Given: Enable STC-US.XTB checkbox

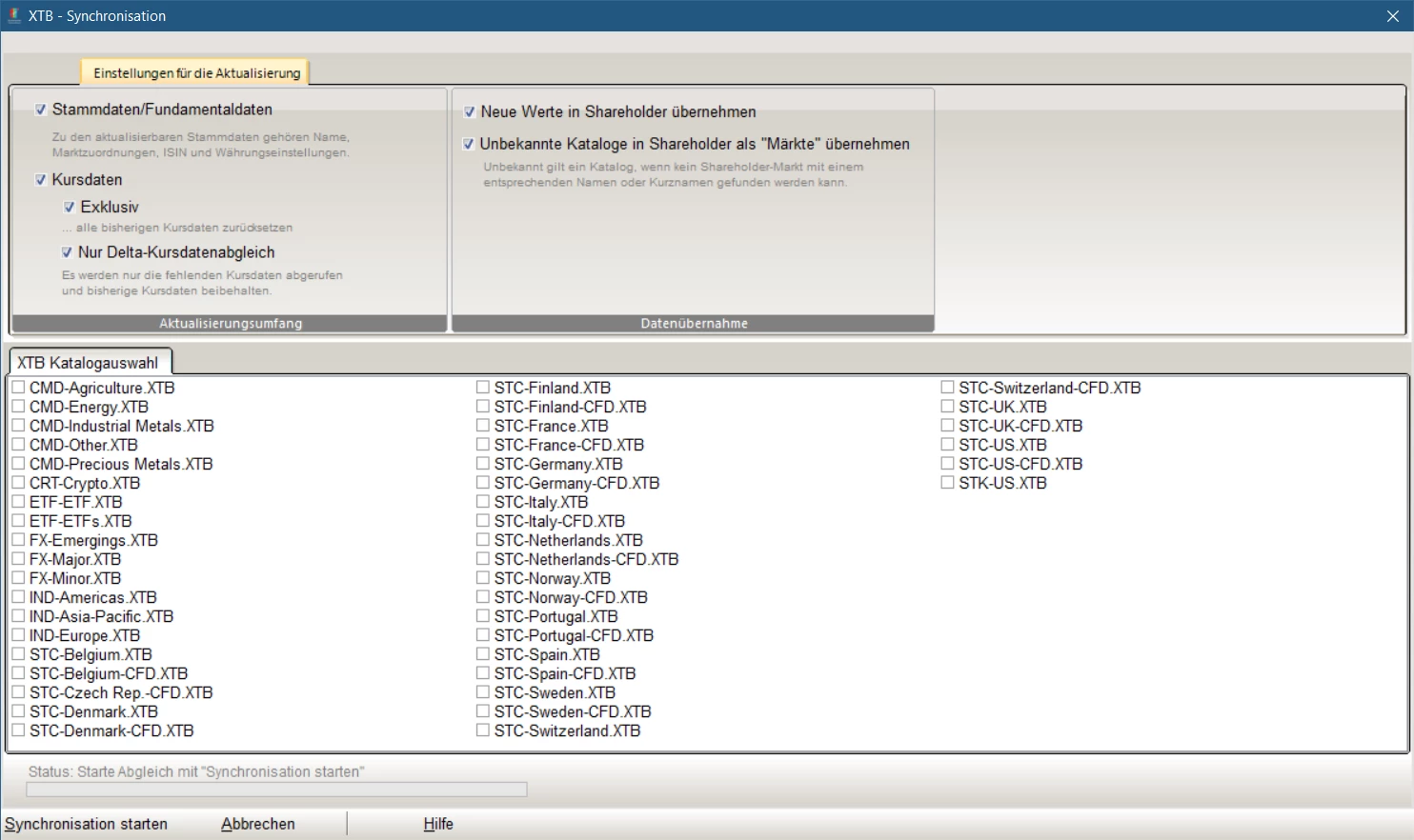Looking at the screenshot, I should (947, 445).
